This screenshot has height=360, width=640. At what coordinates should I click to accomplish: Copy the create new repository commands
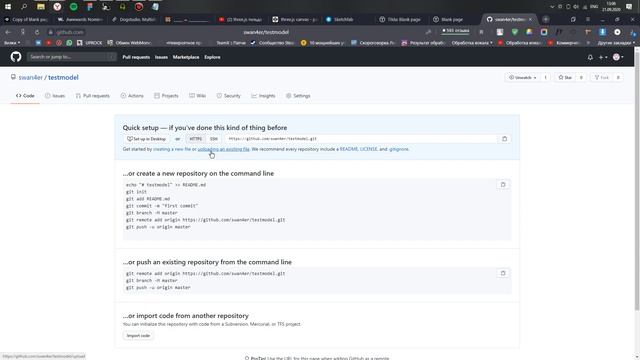[x=503, y=185]
